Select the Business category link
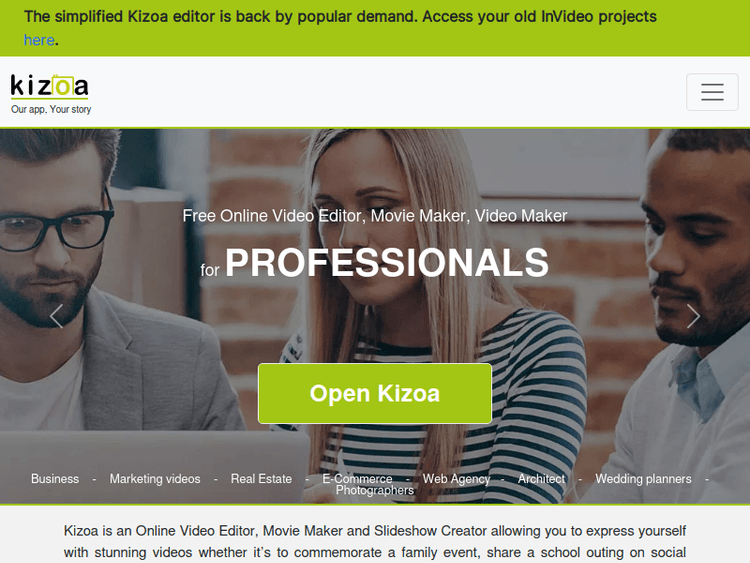 pos(55,479)
